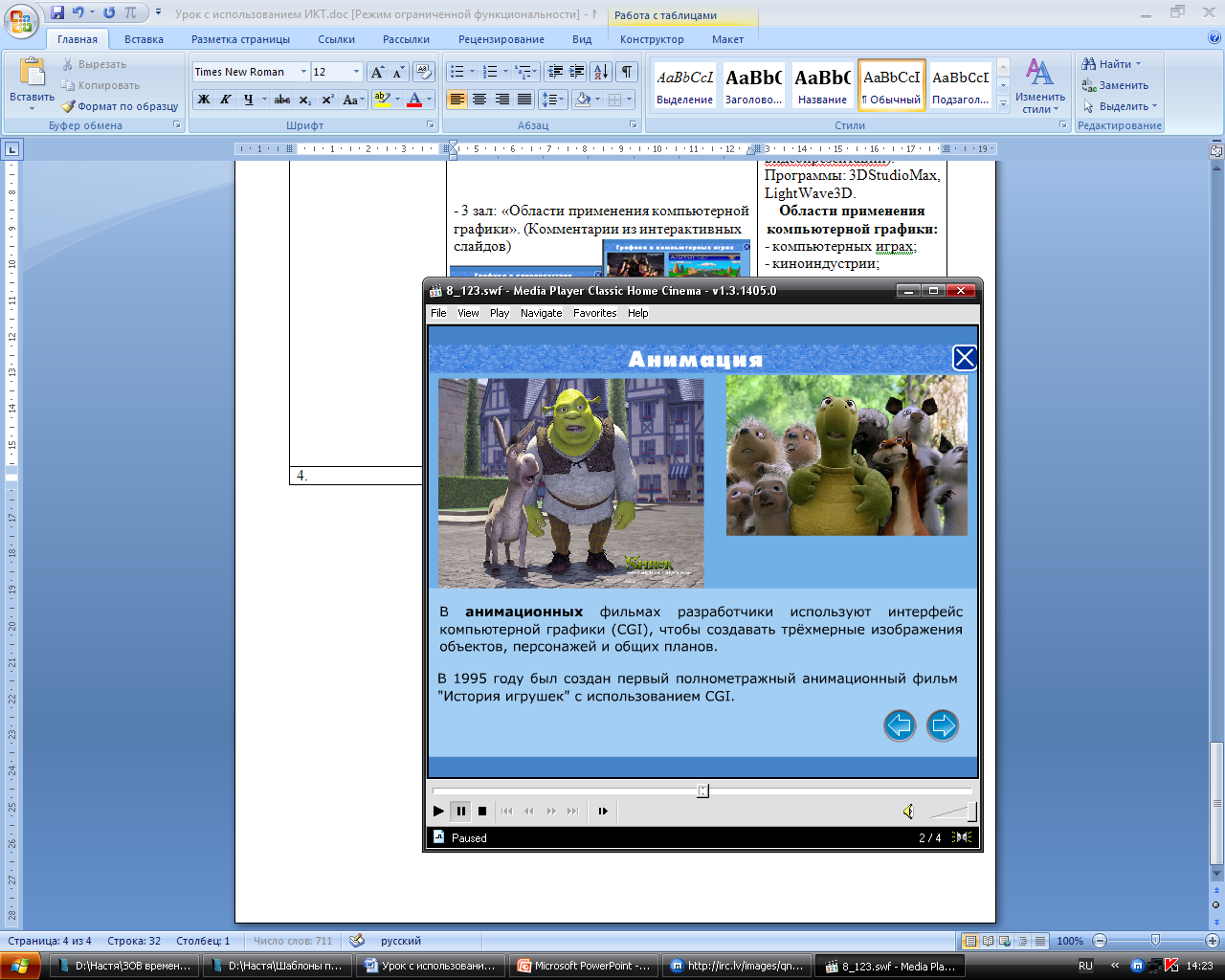Click the text highlight color swatch
This screenshot has height=980, width=1225.
(382, 100)
